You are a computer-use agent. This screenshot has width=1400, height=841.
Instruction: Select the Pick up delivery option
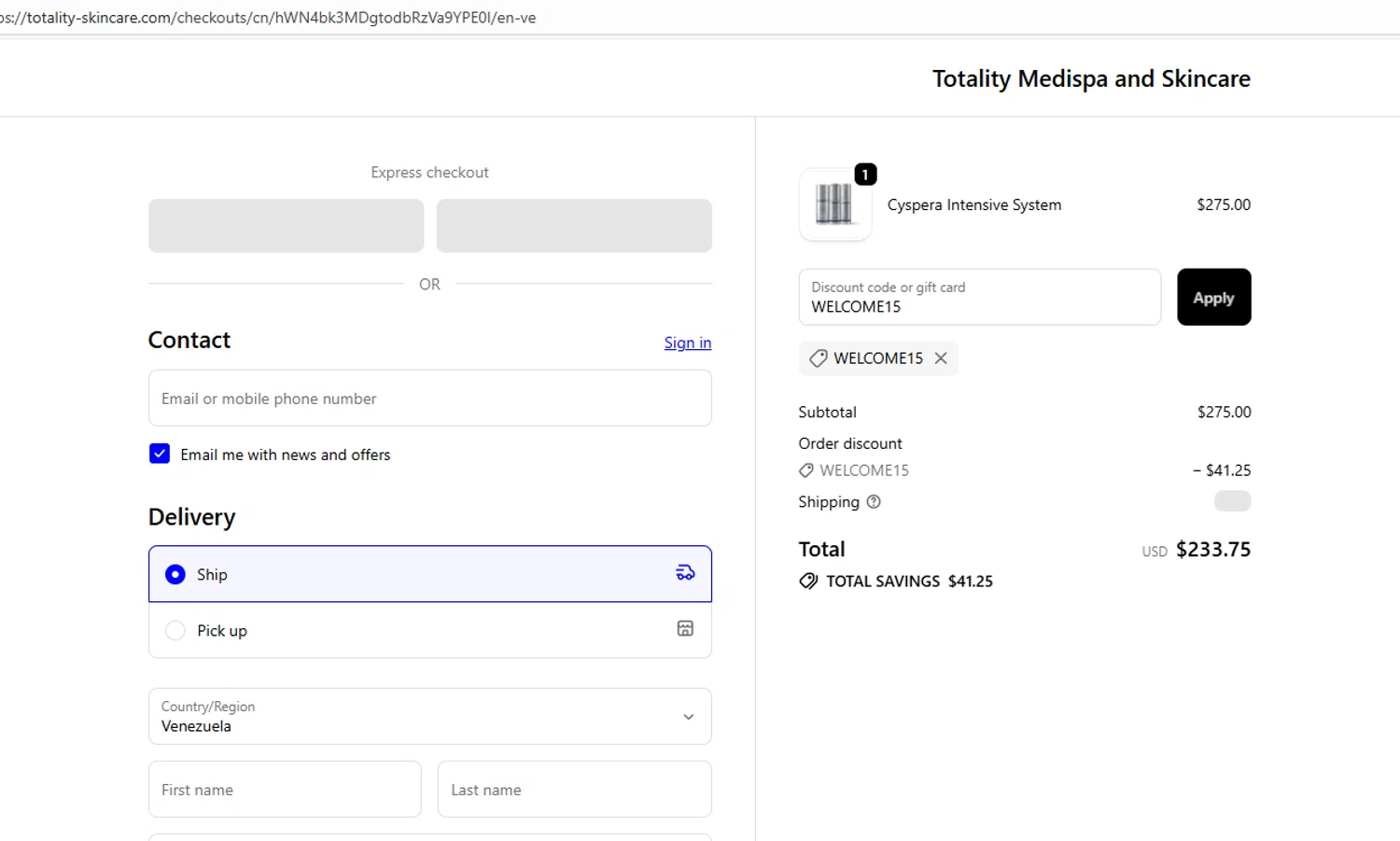[430, 630]
